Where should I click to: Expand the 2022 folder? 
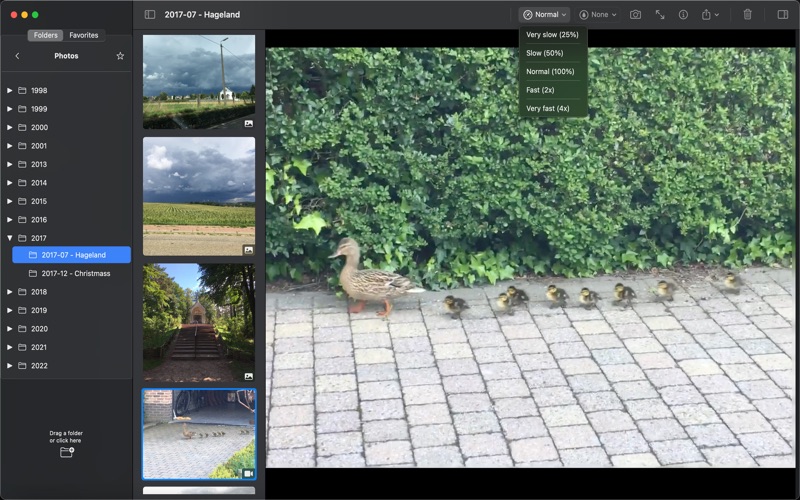click(x=10, y=365)
